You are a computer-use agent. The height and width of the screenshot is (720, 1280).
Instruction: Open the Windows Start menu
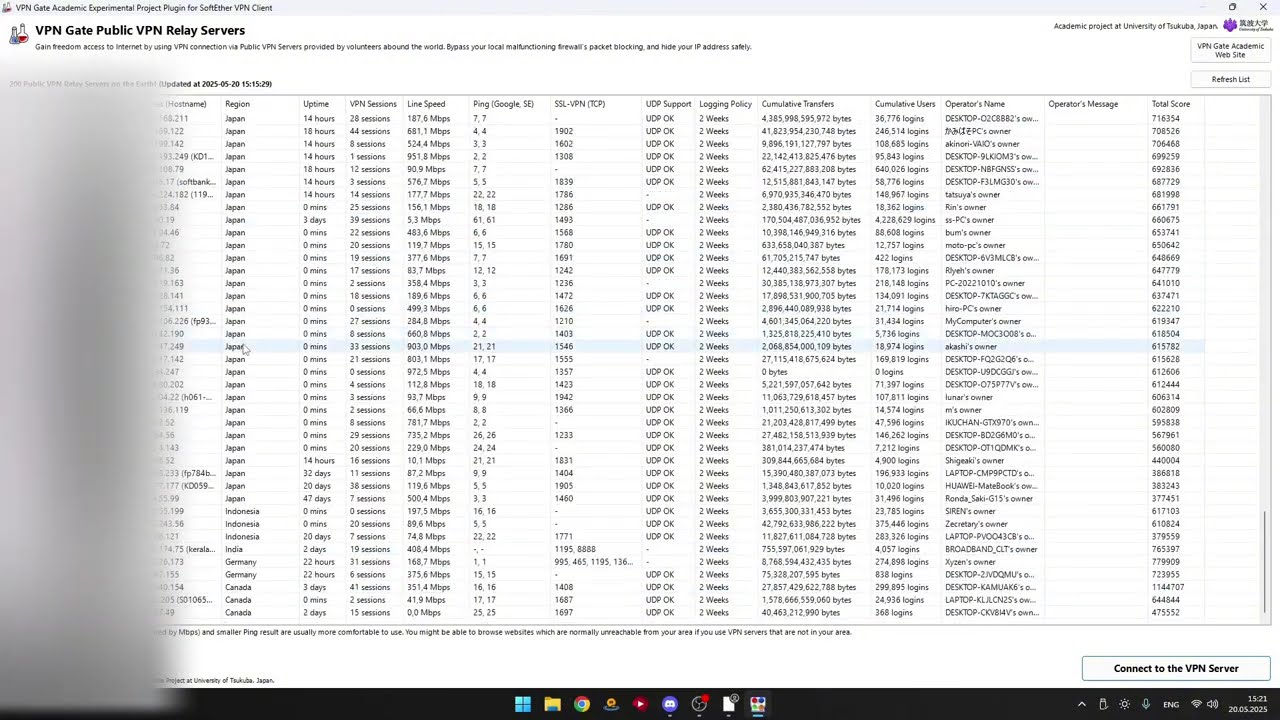(523, 704)
